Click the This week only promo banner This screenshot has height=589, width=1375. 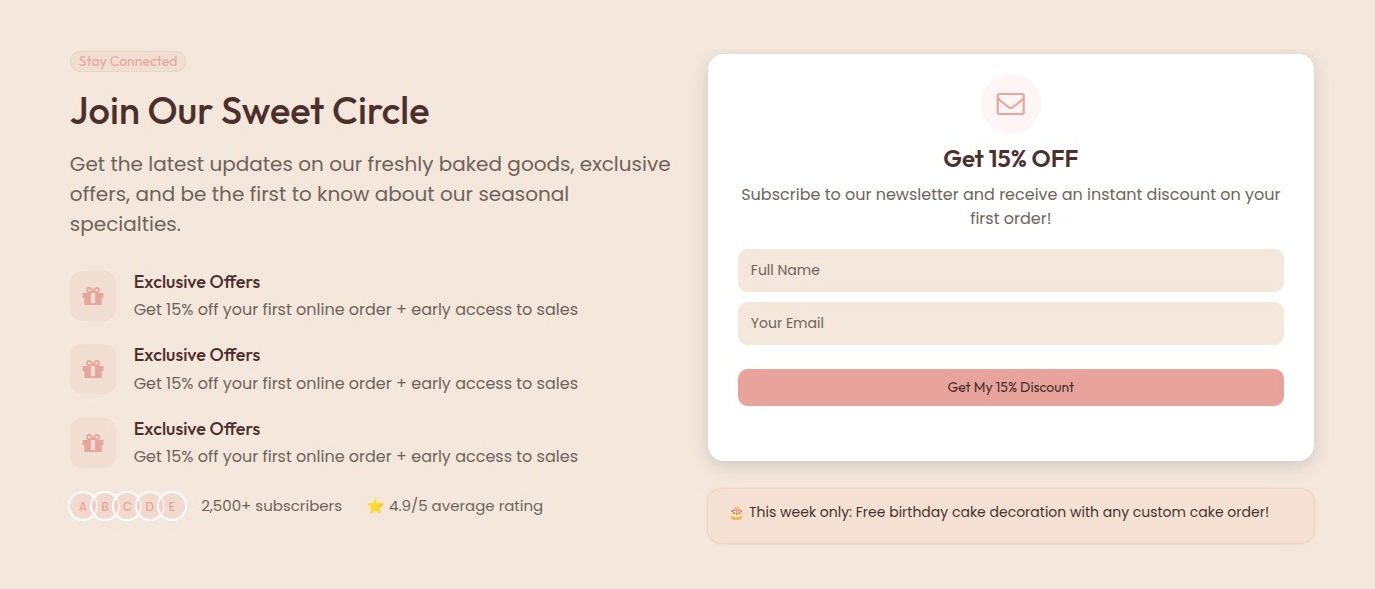[1010, 513]
